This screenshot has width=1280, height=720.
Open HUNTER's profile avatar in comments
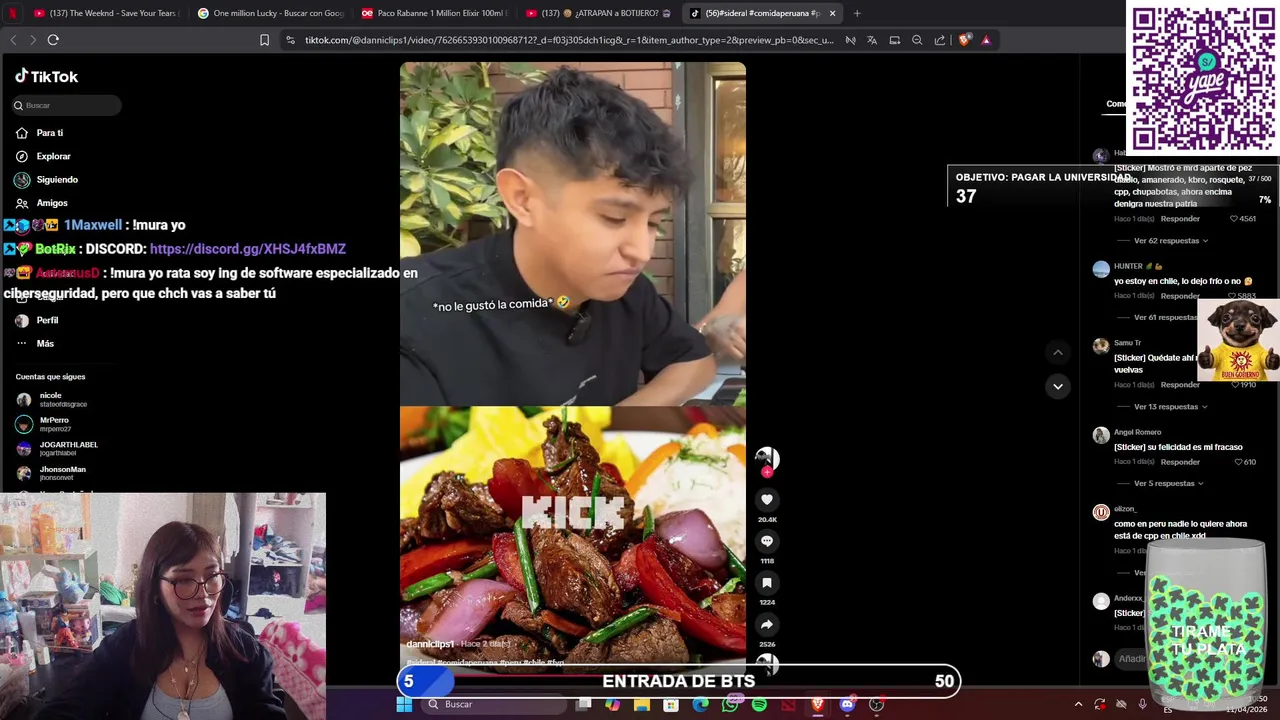[1101, 269]
